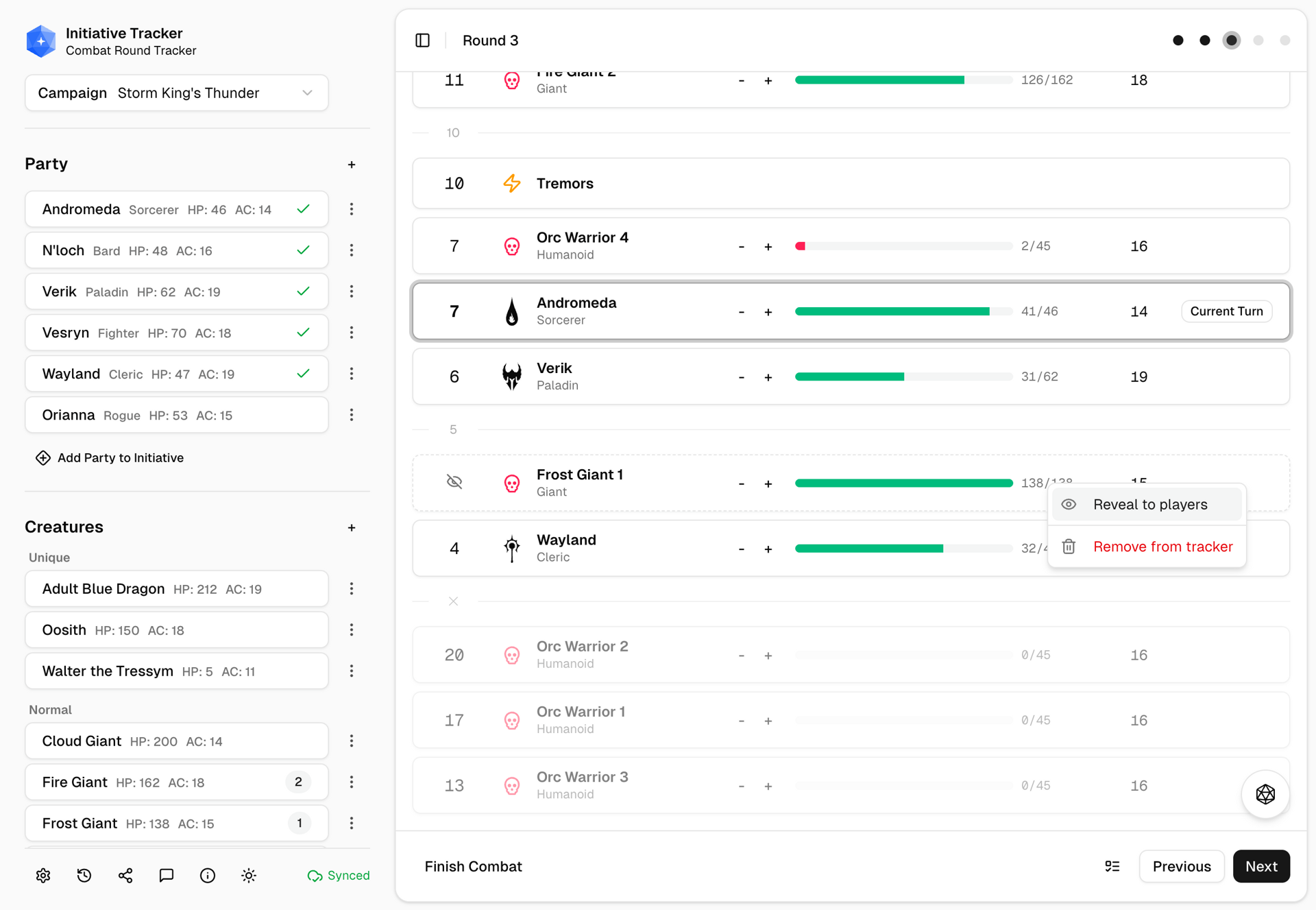1316x910 pixels.
Task: Select the first round indicator dot
Action: tap(1178, 40)
